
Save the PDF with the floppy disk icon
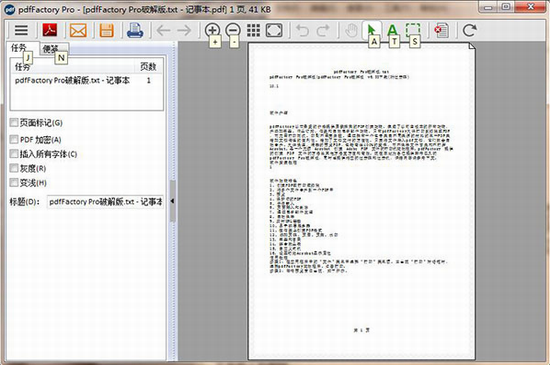pos(106,31)
